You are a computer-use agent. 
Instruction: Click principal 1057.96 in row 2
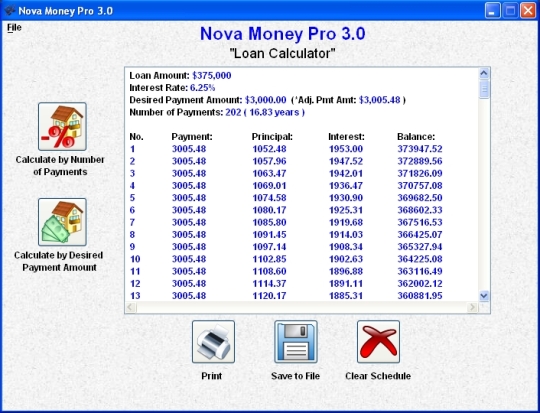[269, 161]
